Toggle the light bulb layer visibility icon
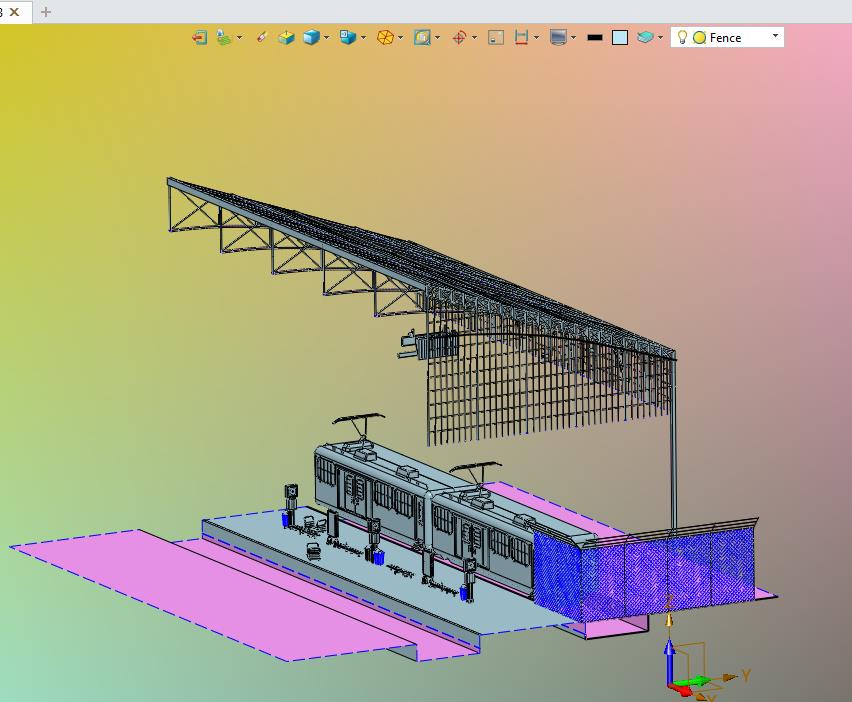 [682, 37]
